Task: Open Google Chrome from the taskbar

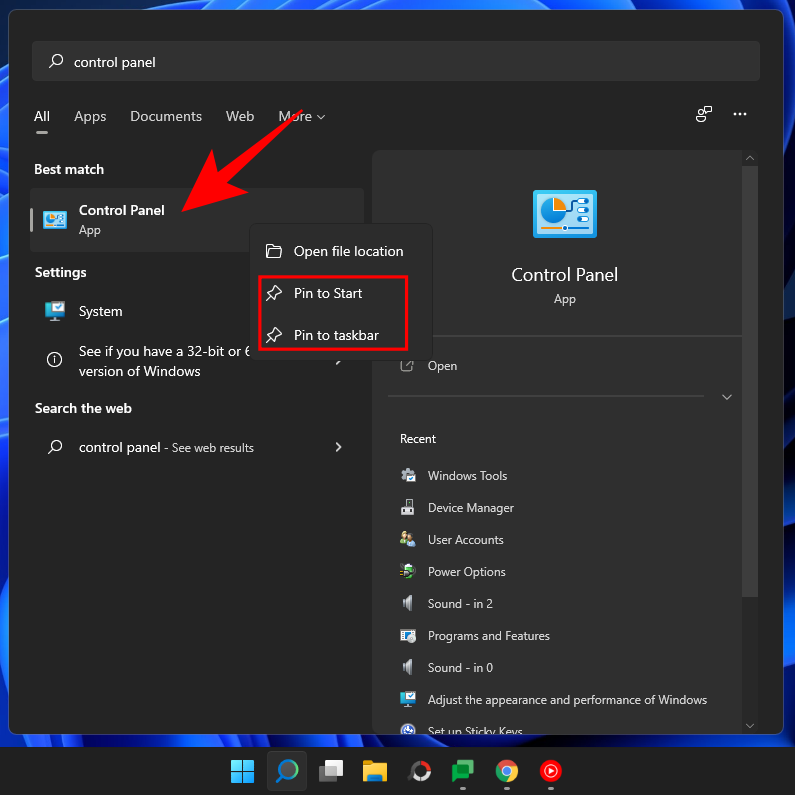Action: point(507,771)
